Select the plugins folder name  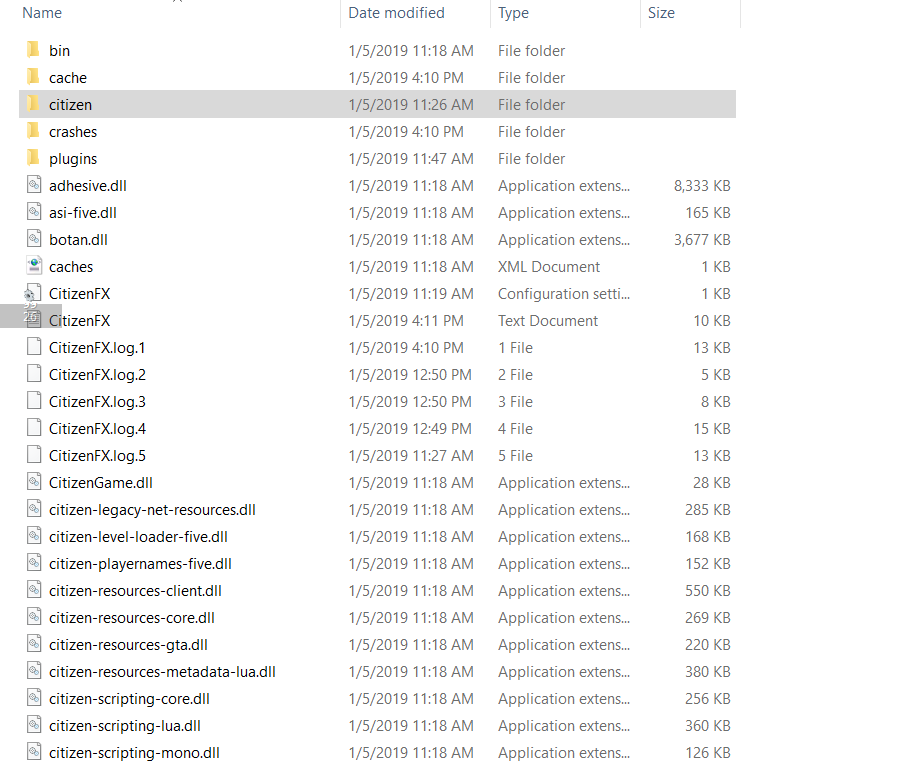pyautogui.click(x=73, y=159)
